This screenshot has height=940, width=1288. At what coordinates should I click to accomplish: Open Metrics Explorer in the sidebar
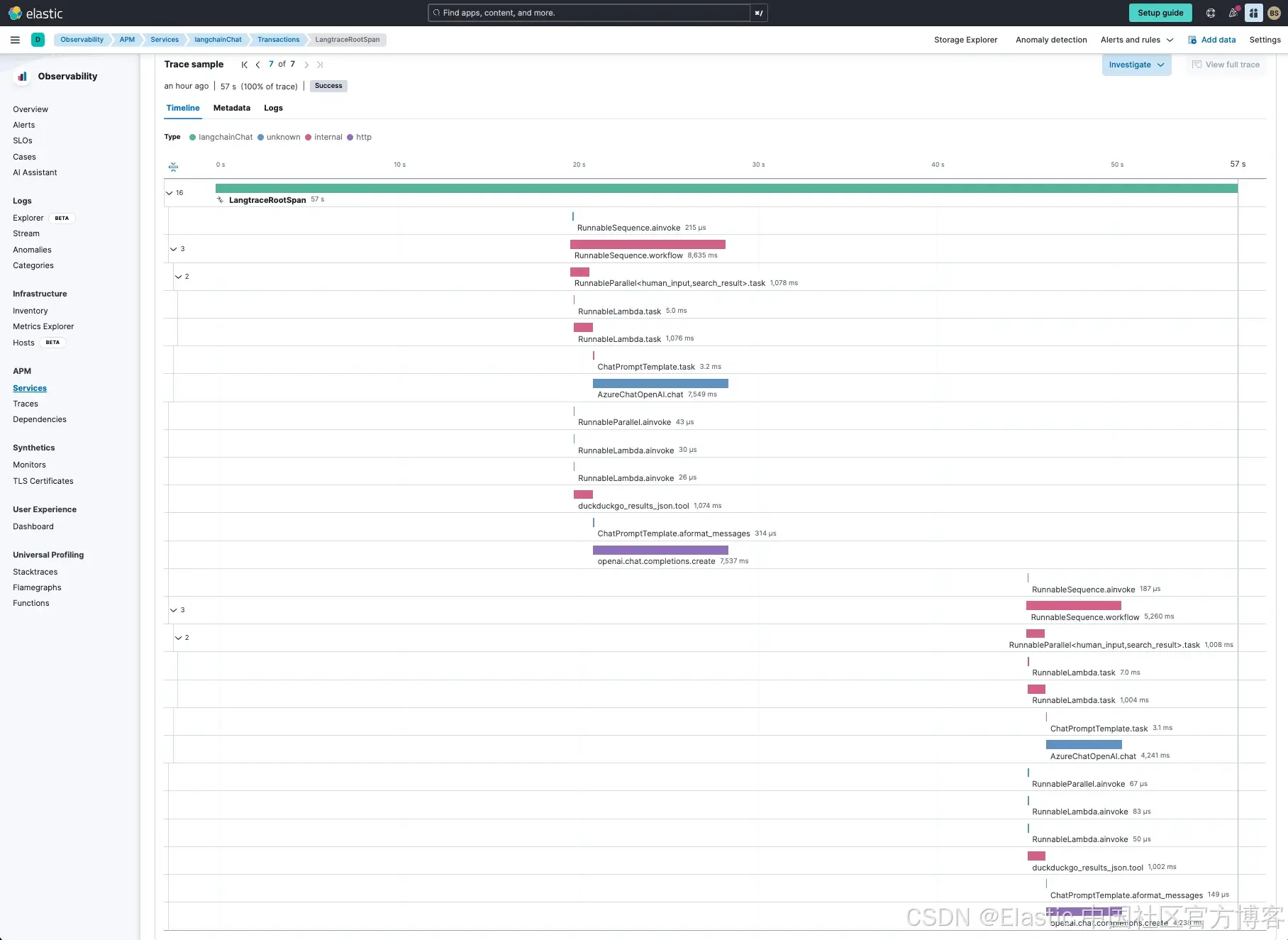[x=43, y=326]
